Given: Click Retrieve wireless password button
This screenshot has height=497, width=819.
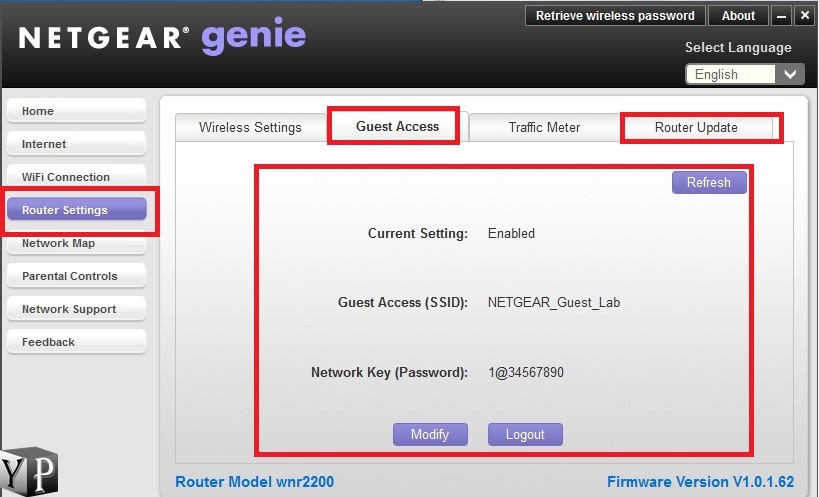Looking at the screenshot, I should click(615, 16).
